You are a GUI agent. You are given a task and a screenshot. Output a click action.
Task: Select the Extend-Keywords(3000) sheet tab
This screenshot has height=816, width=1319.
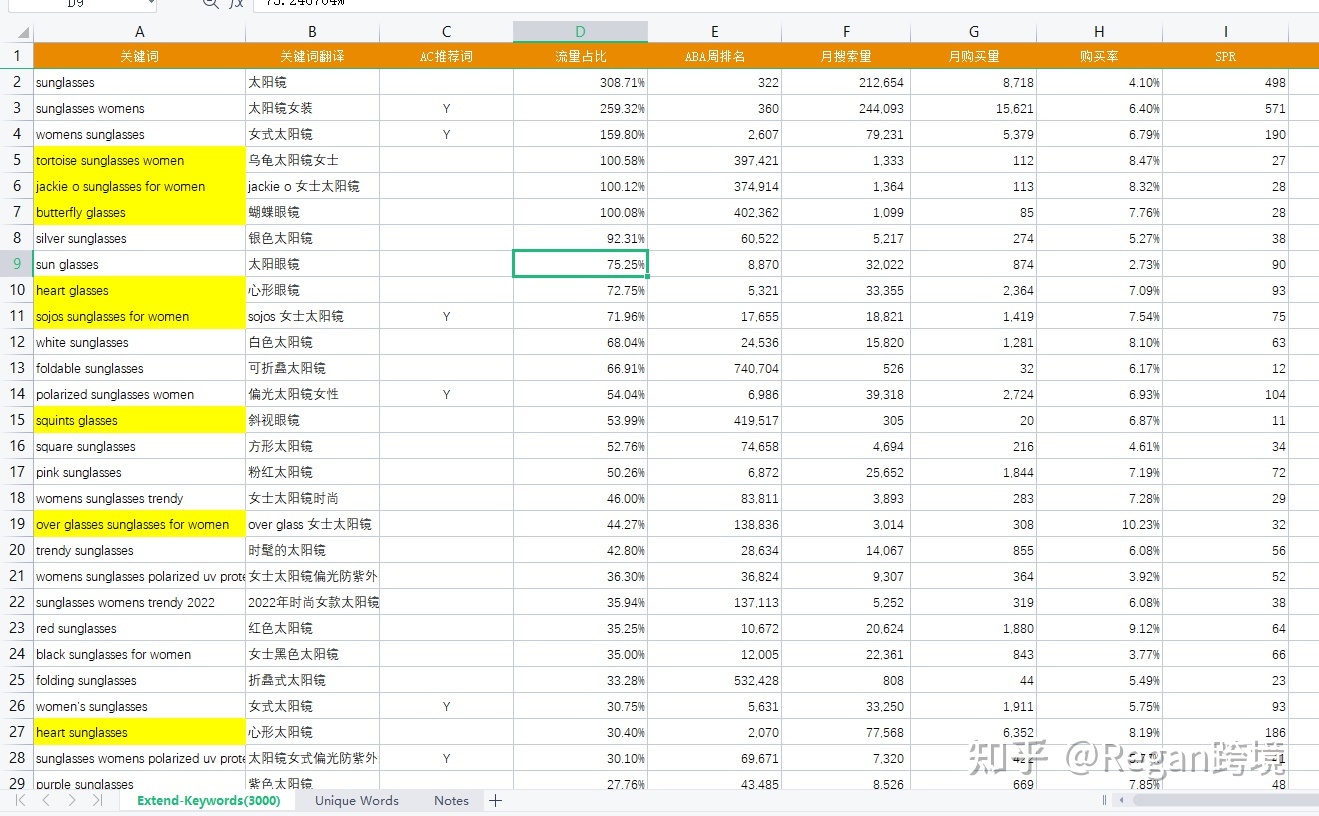click(x=208, y=800)
